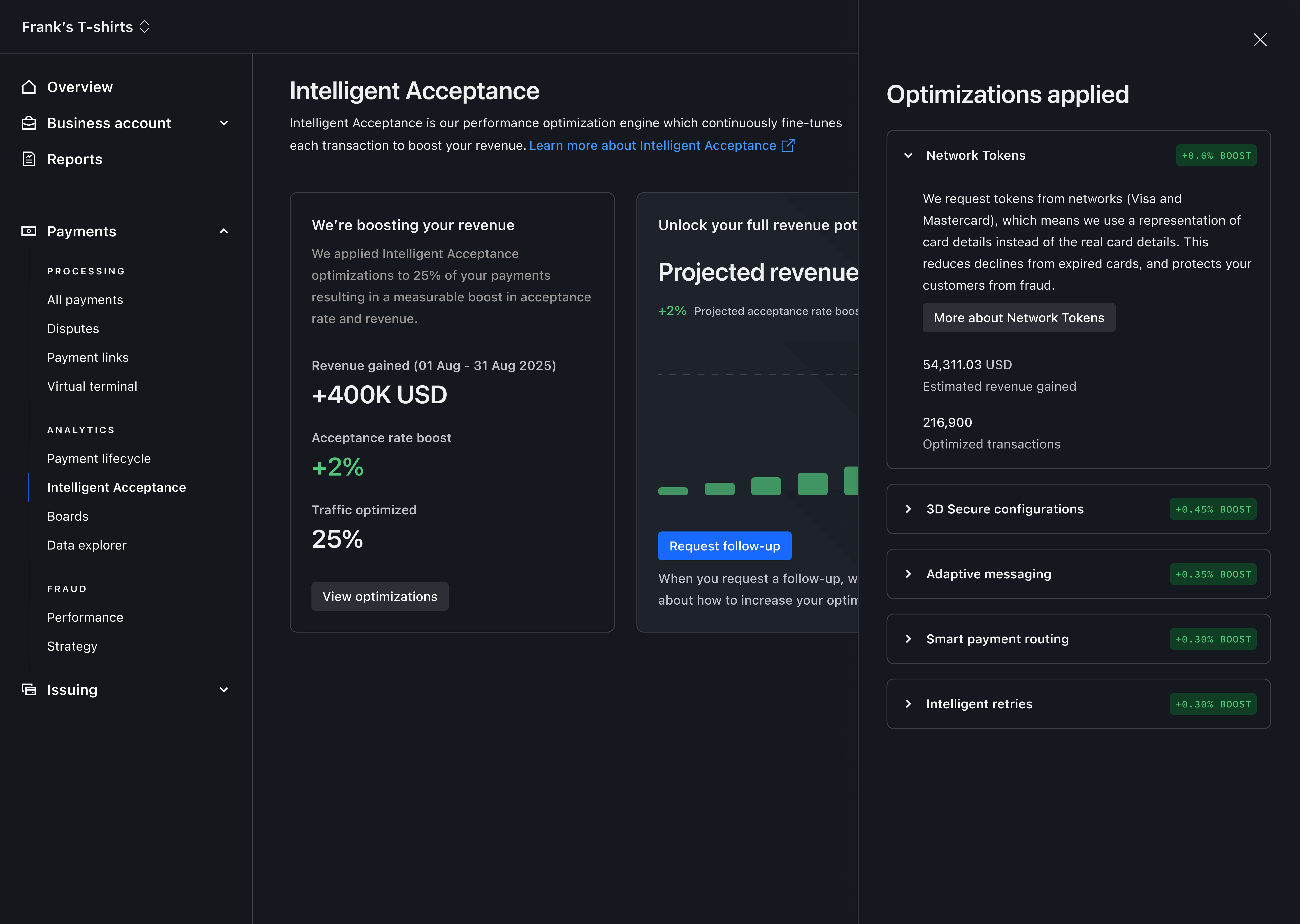
Task: Click the Issuing cards icon
Action: pos(29,690)
